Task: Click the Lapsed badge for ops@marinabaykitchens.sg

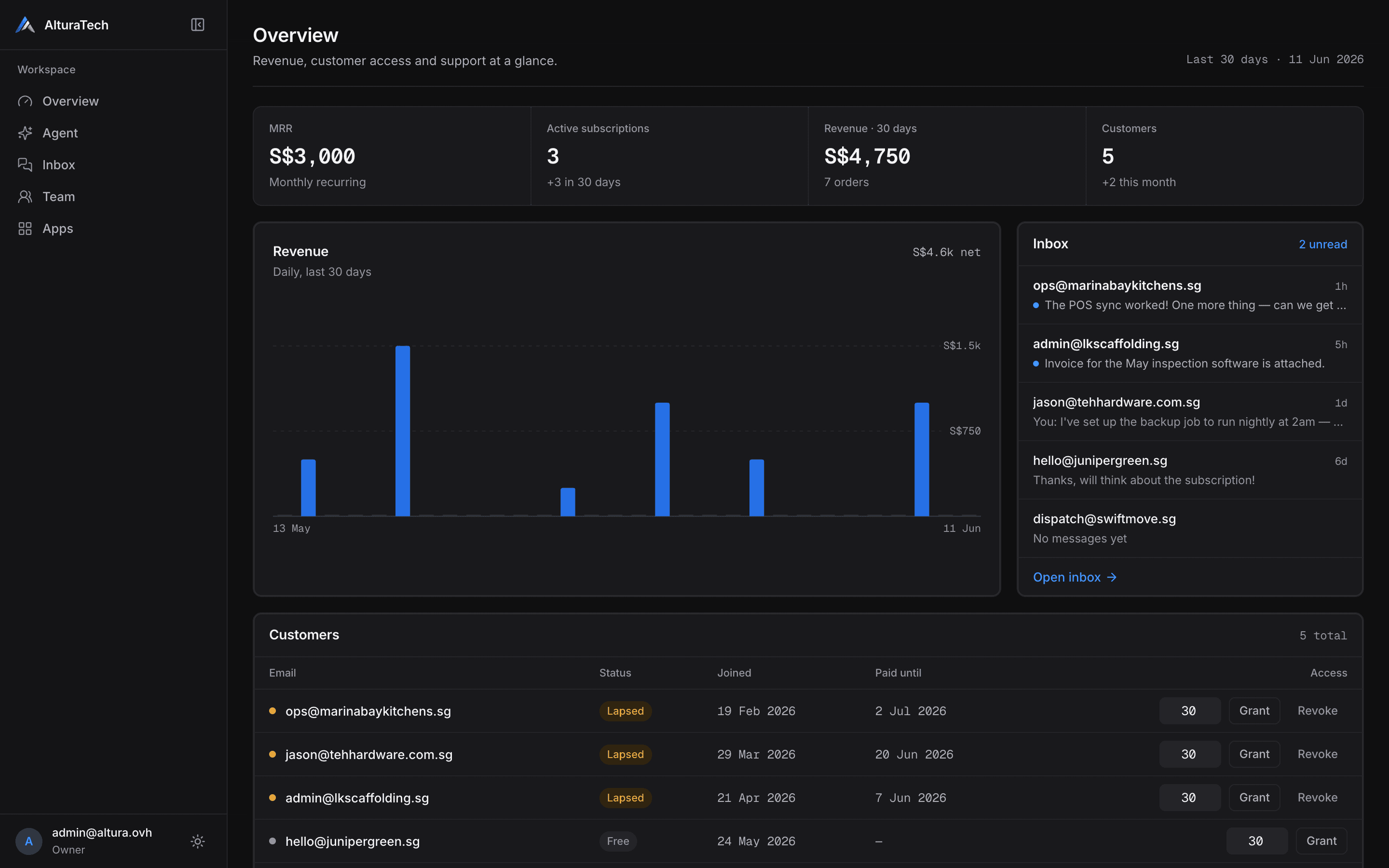Action: (625, 711)
